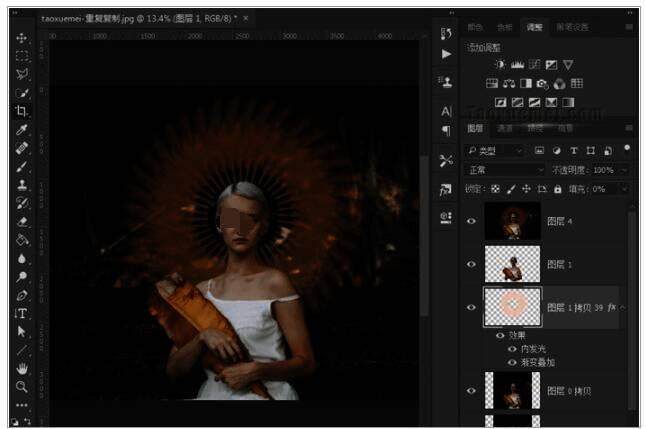Select the Eraser tool
Viewport: 646px width, 429px height.
(x=21, y=221)
